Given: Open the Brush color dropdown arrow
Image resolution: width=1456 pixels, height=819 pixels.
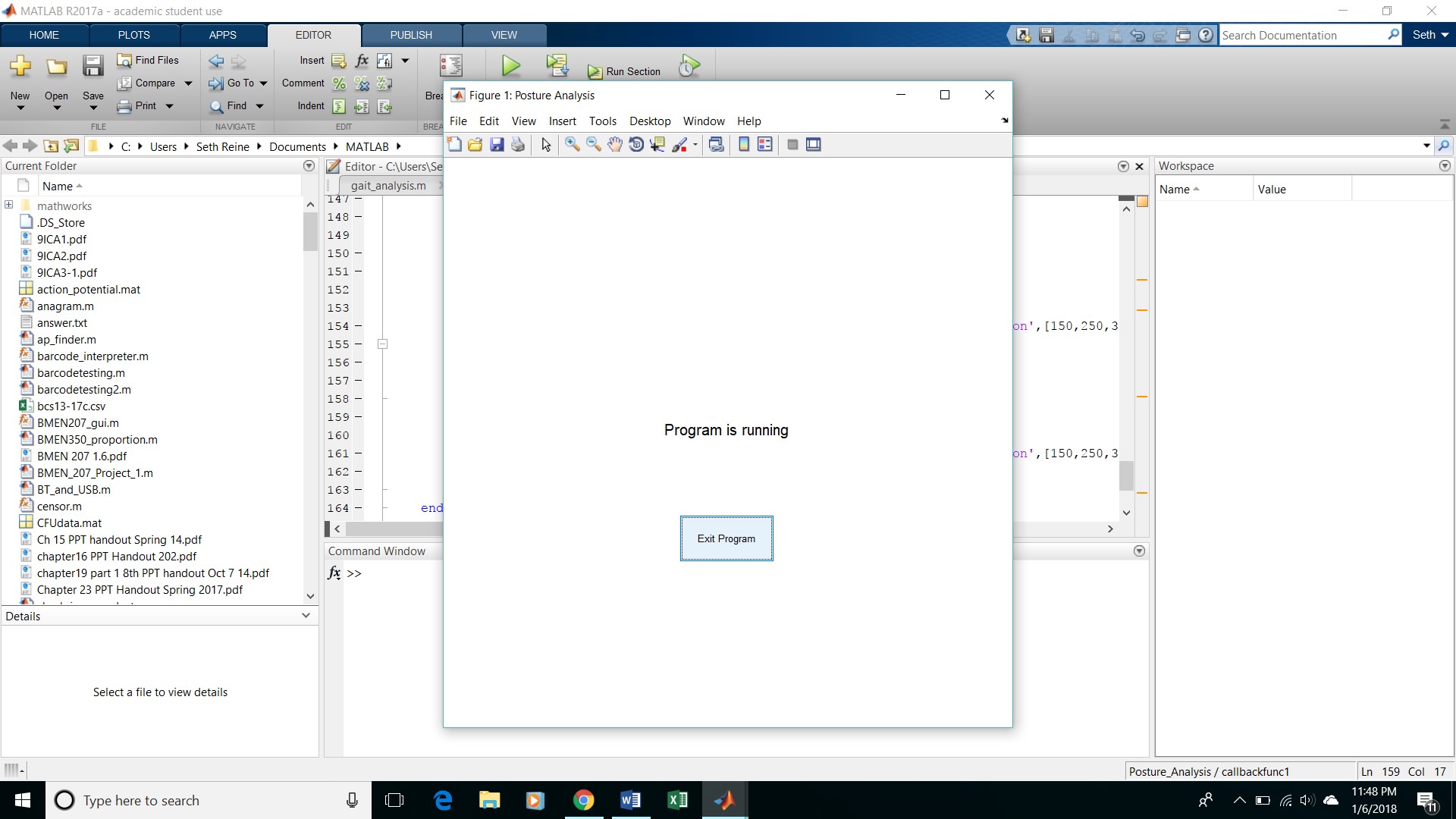Looking at the screenshot, I should 695,145.
